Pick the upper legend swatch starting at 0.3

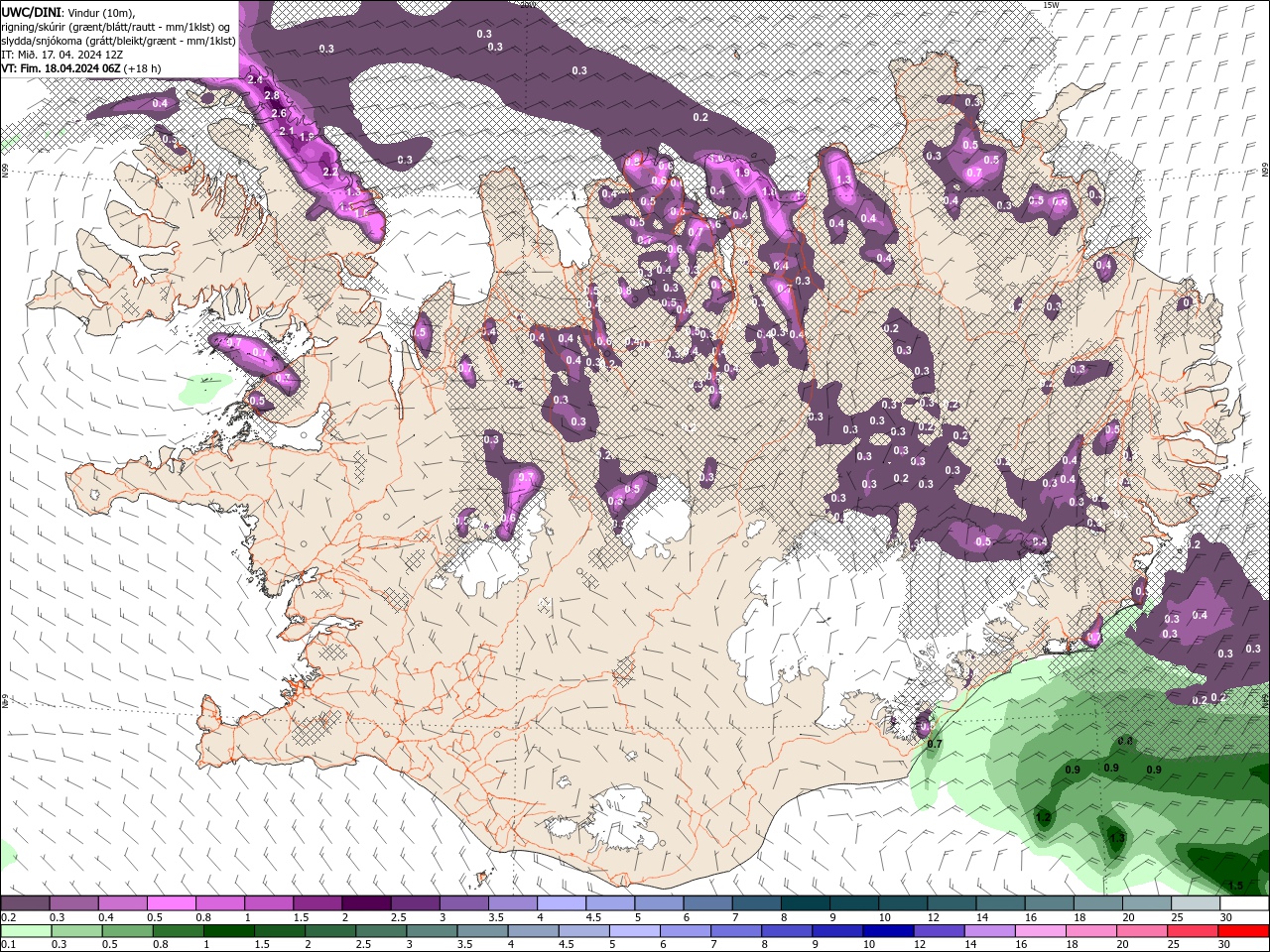tap(73, 903)
